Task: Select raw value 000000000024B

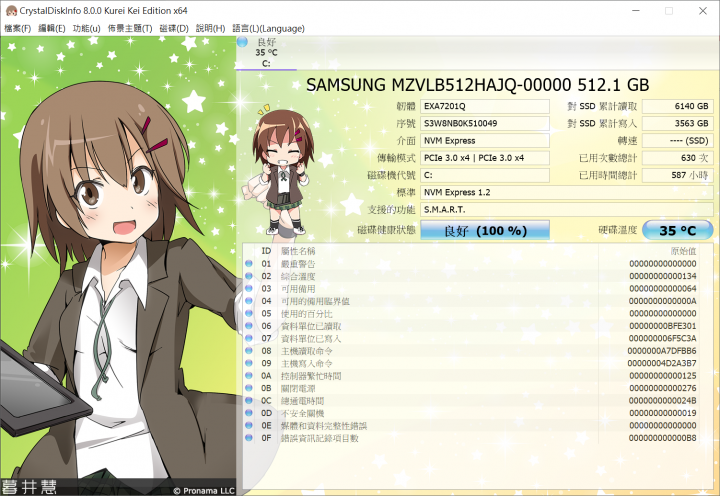Action: pyautogui.click(x=663, y=400)
